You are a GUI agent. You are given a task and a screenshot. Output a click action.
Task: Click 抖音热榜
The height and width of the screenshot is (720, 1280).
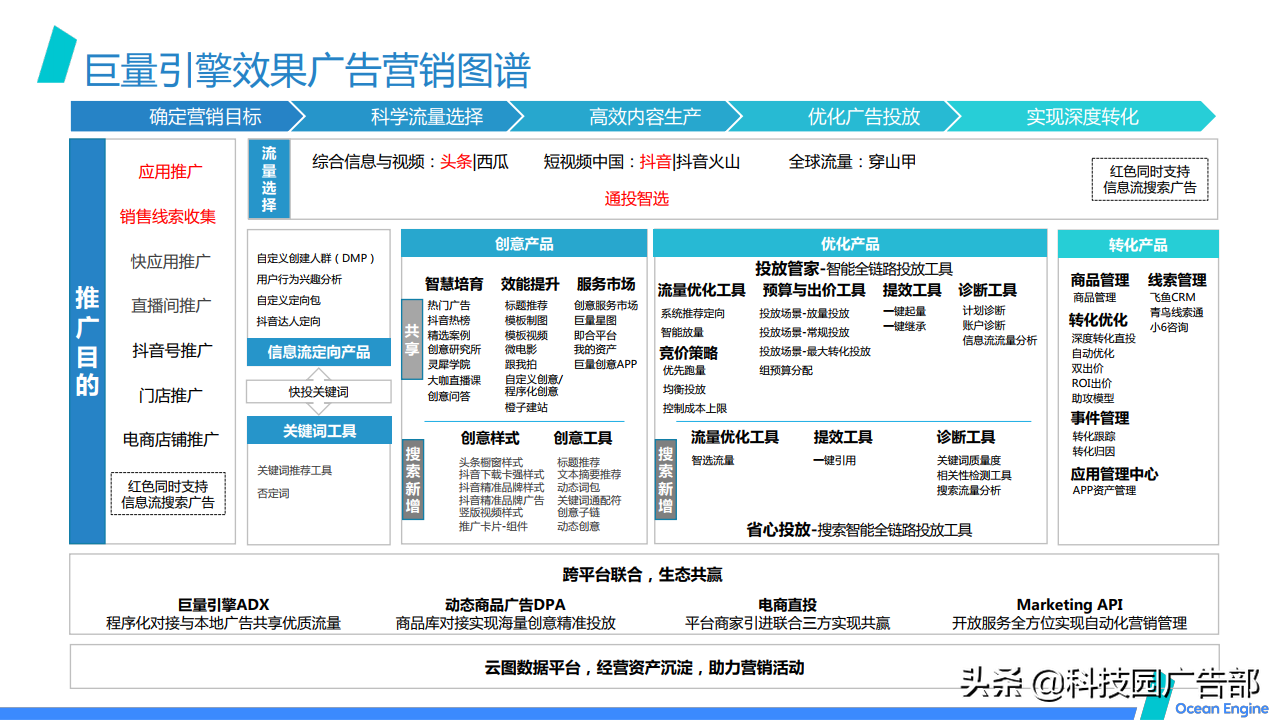tap(449, 320)
